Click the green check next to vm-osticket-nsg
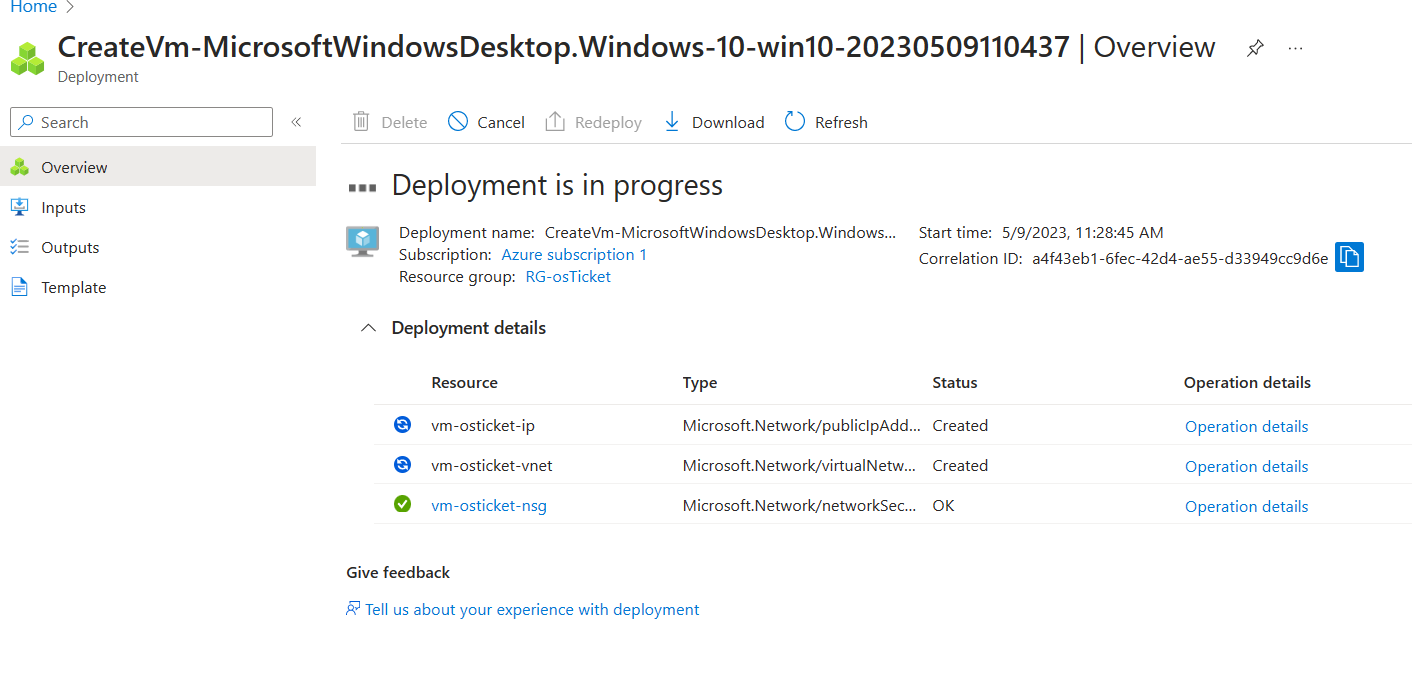The image size is (1412, 691). [402, 505]
